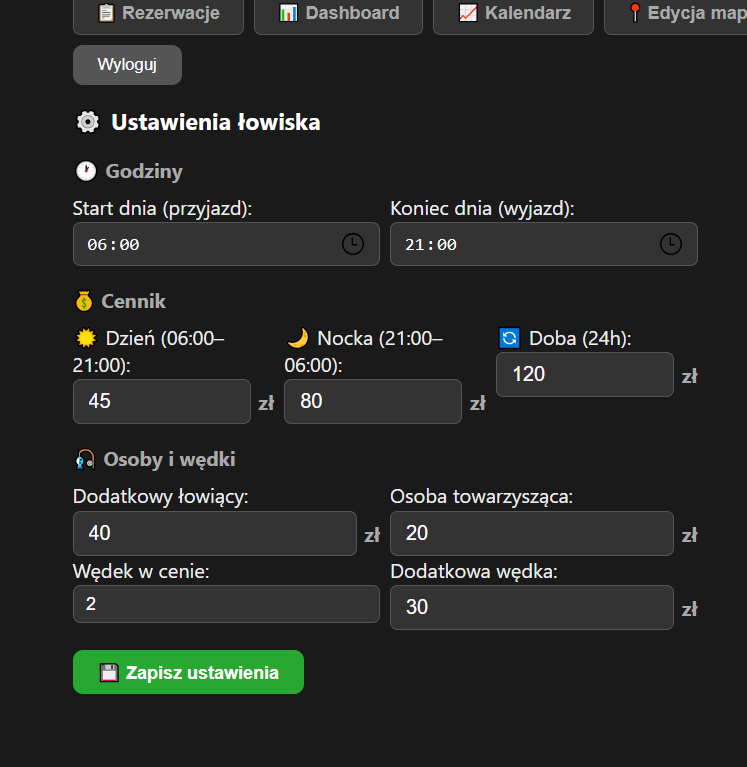Click the Osoba towarzysząca label
This screenshot has width=747, height=767.
pyautogui.click(x=481, y=496)
